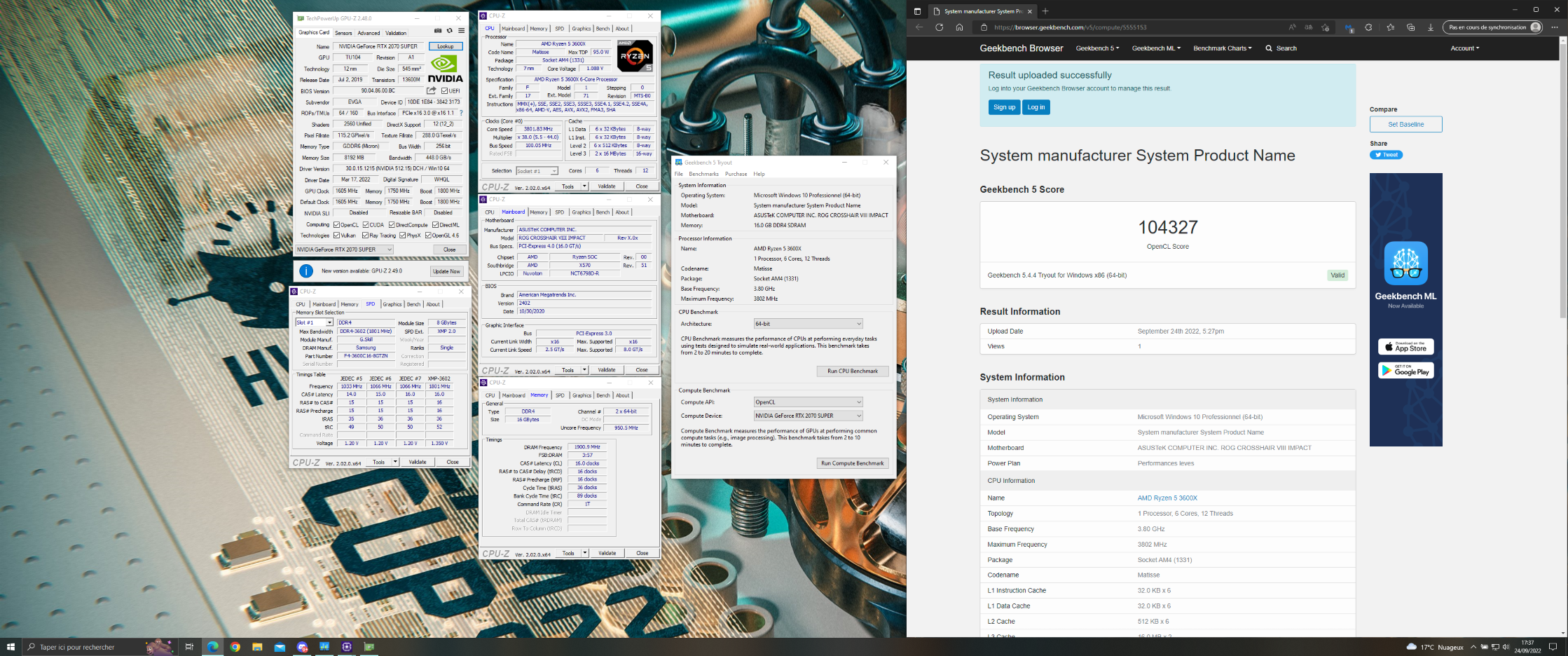Viewport: 1568px width, 656px height.
Task: Click Update Now in GPU-Z
Action: pyautogui.click(x=446, y=271)
